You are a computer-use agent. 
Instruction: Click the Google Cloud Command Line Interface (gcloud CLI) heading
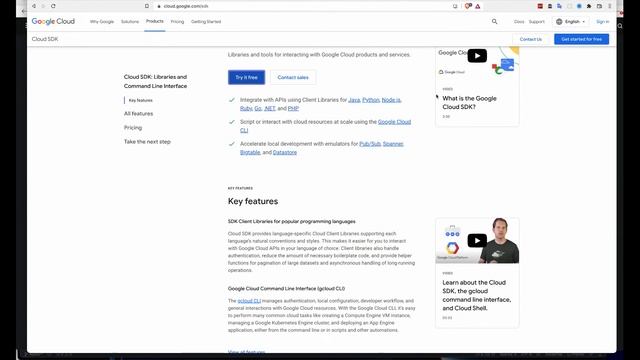[286, 289]
